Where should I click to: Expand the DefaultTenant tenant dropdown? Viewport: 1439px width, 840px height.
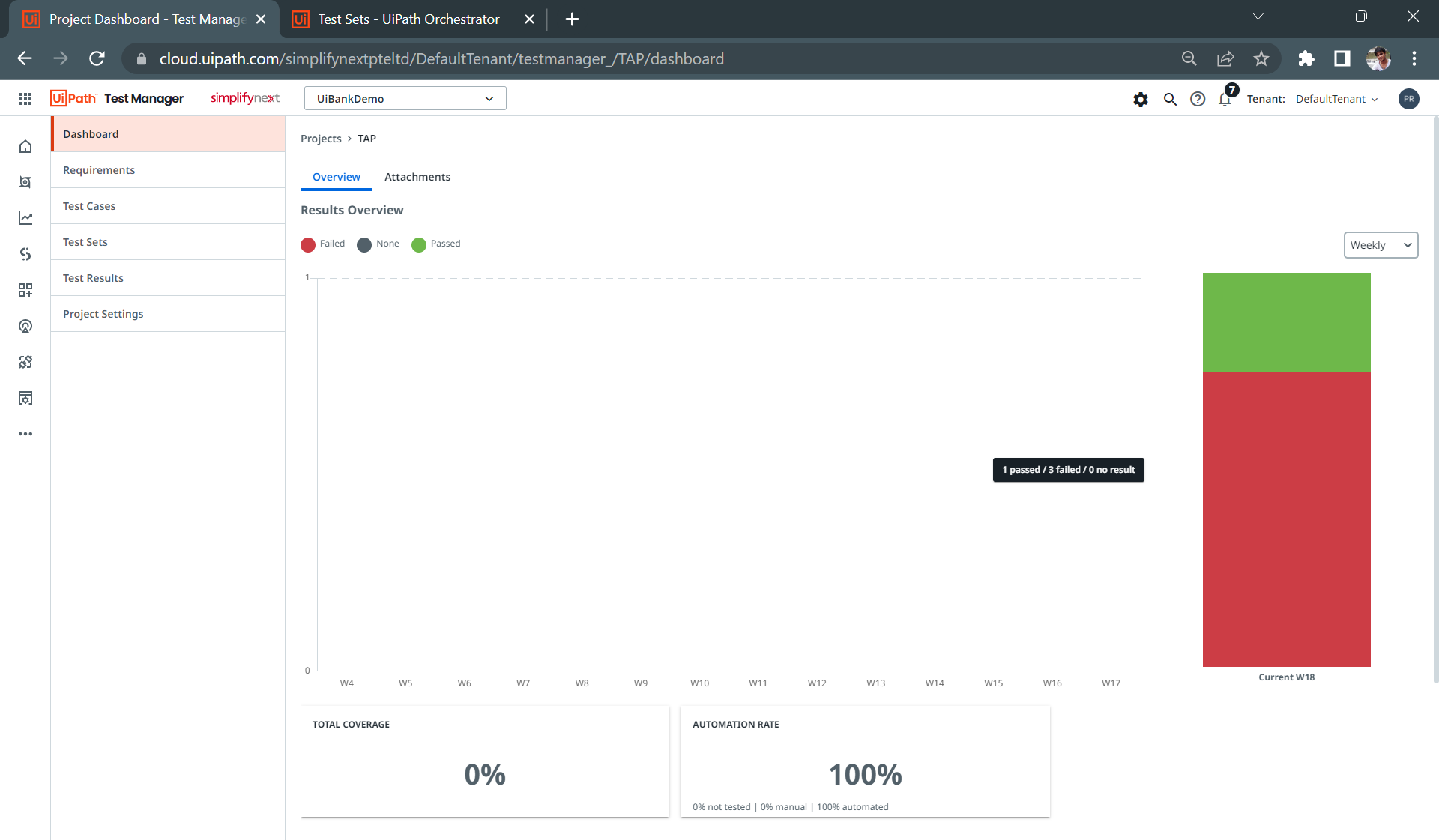[x=1336, y=99]
